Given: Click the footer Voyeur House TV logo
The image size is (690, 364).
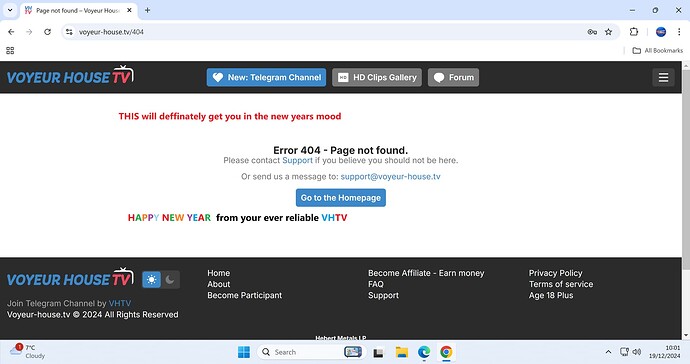Looking at the screenshot, I should point(70,278).
